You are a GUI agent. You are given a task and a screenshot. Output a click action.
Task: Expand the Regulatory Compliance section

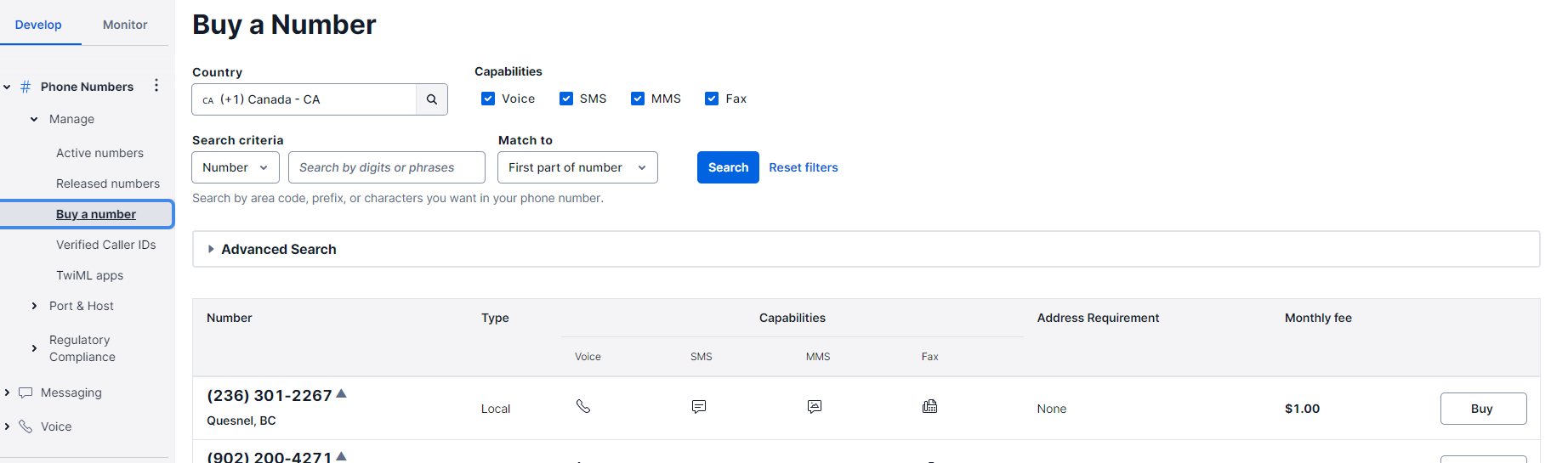(x=34, y=348)
